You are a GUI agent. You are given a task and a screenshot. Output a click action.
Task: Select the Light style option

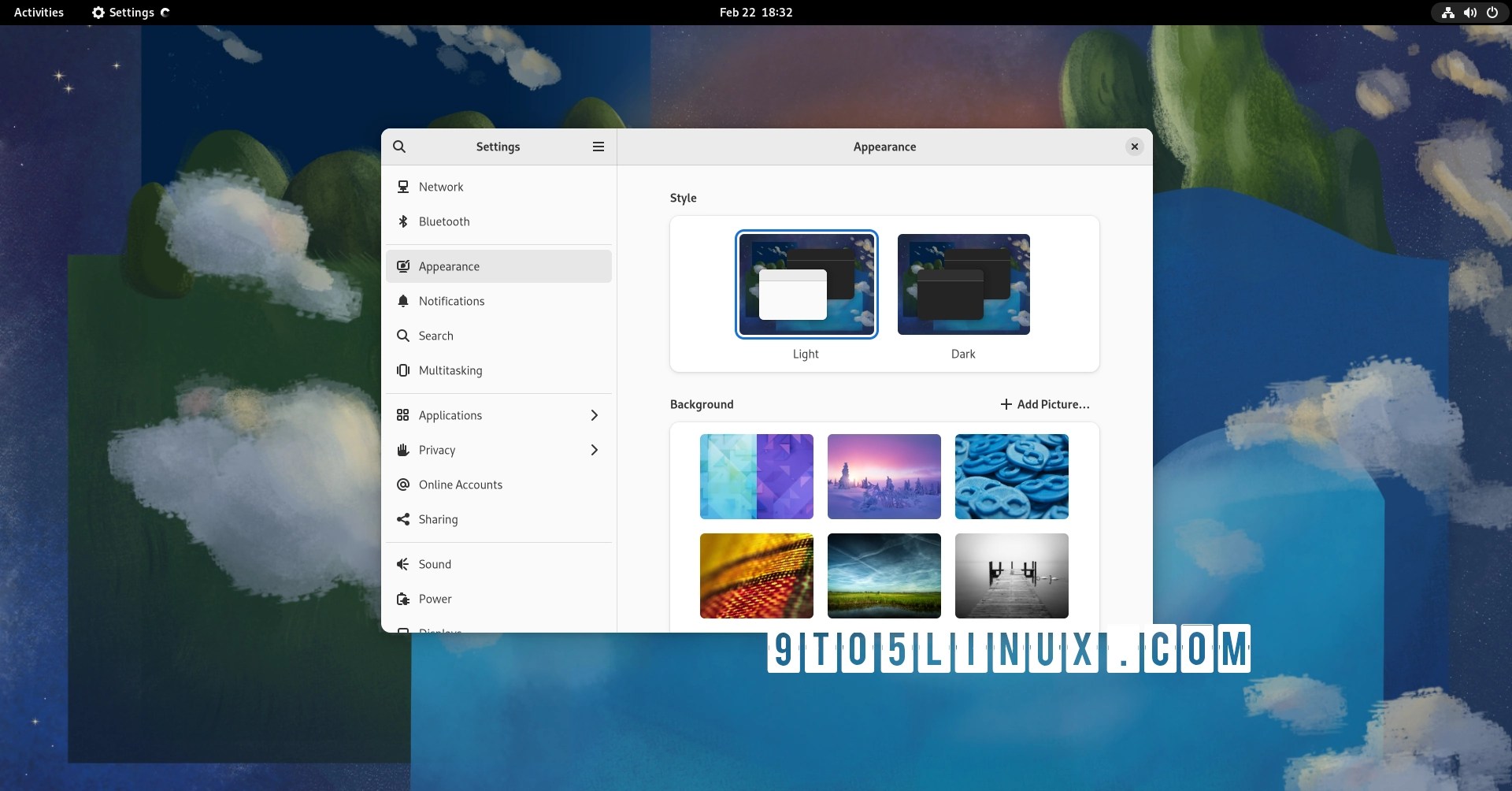click(806, 284)
